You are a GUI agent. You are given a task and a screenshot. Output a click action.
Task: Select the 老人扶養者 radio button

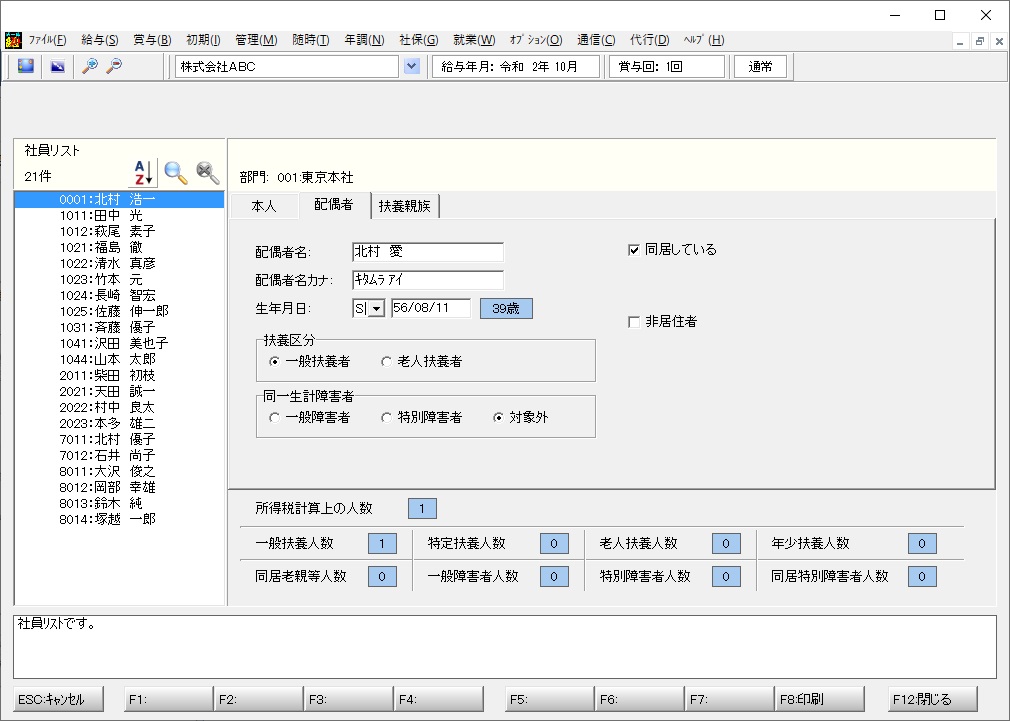tap(386, 361)
